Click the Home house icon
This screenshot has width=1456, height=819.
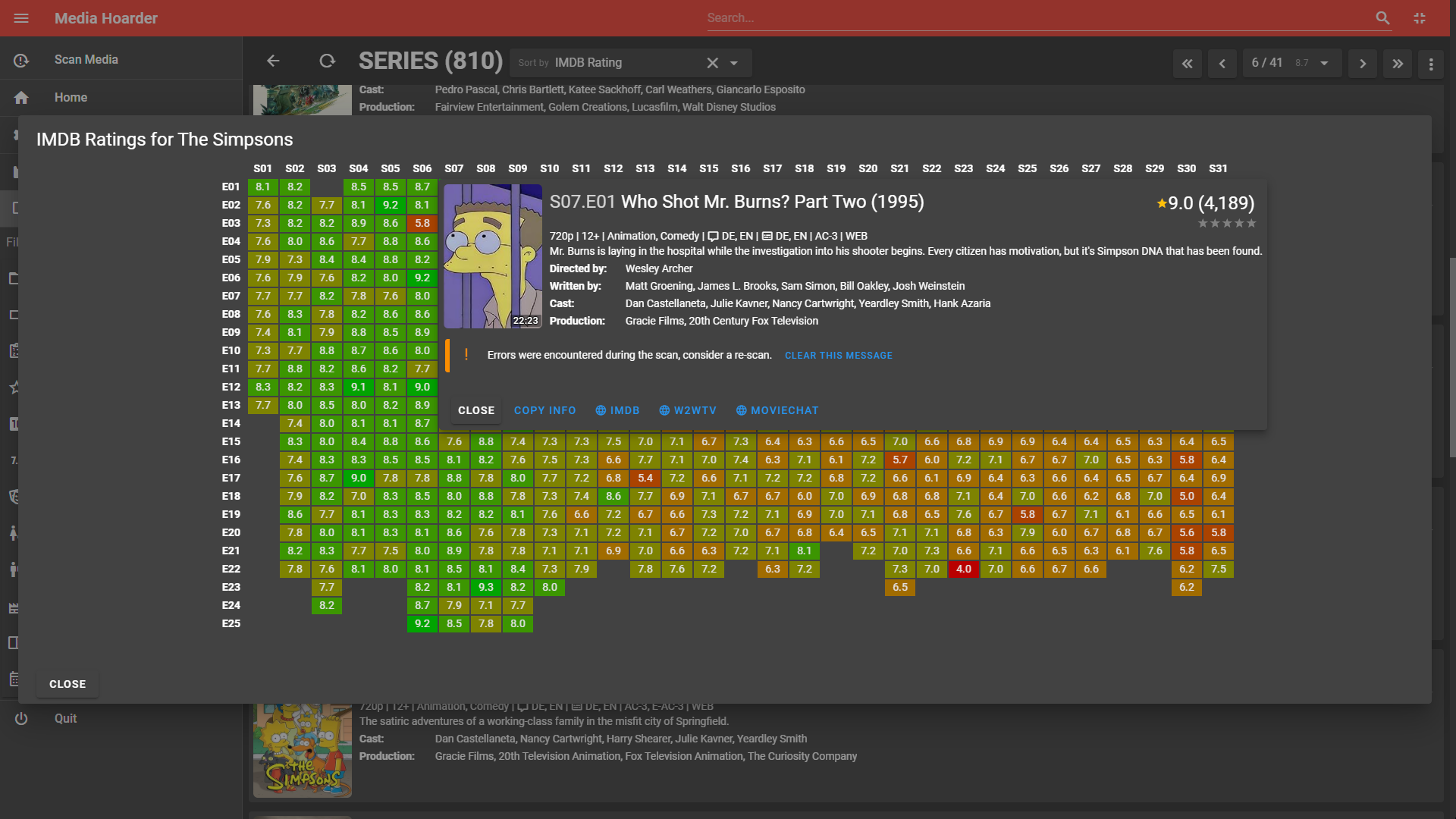[21, 98]
